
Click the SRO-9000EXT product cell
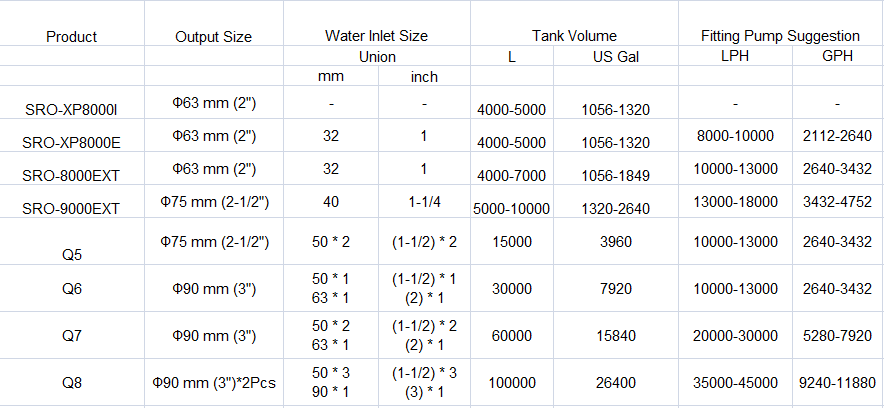[71, 209]
